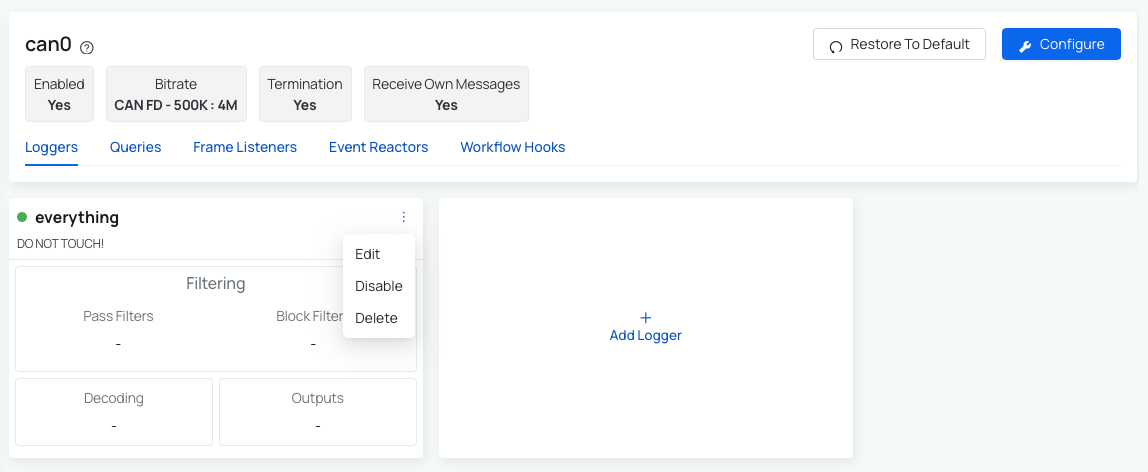
Task: Show the Workflow Hooks tab
Action: 512,147
